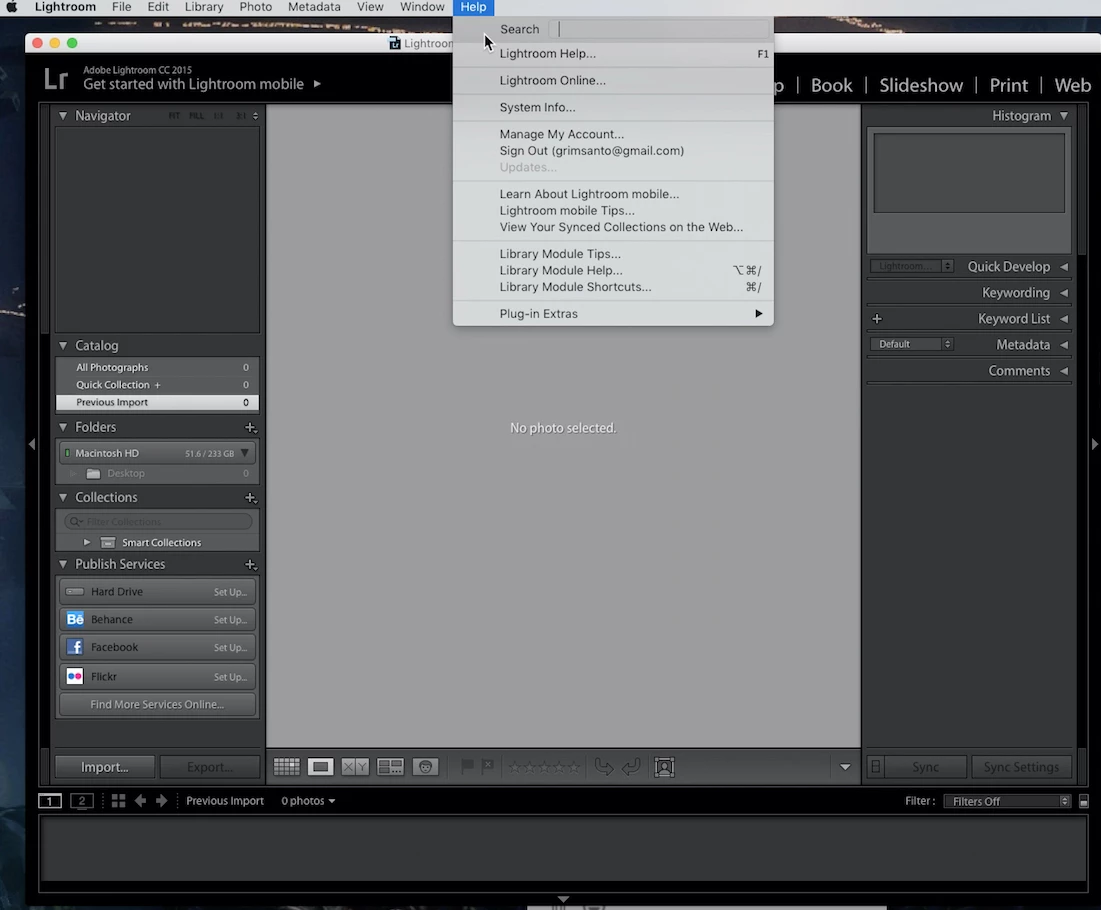The image size is (1101, 910).
Task: Click the face region draw icon
Action: click(x=664, y=767)
